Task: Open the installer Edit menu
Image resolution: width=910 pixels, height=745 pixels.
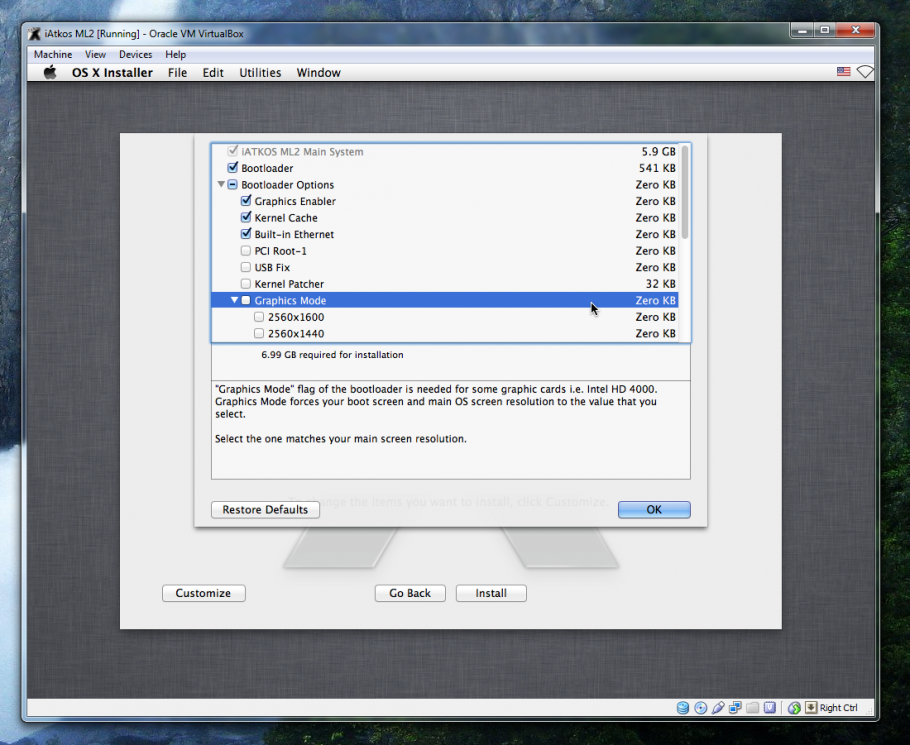Action: [213, 73]
